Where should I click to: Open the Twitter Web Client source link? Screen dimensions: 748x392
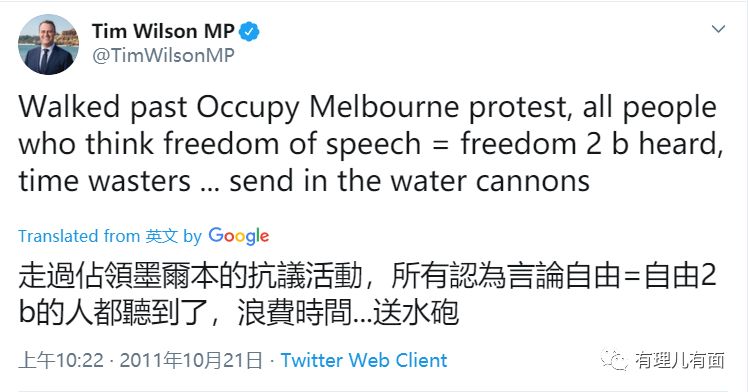click(x=364, y=360)
